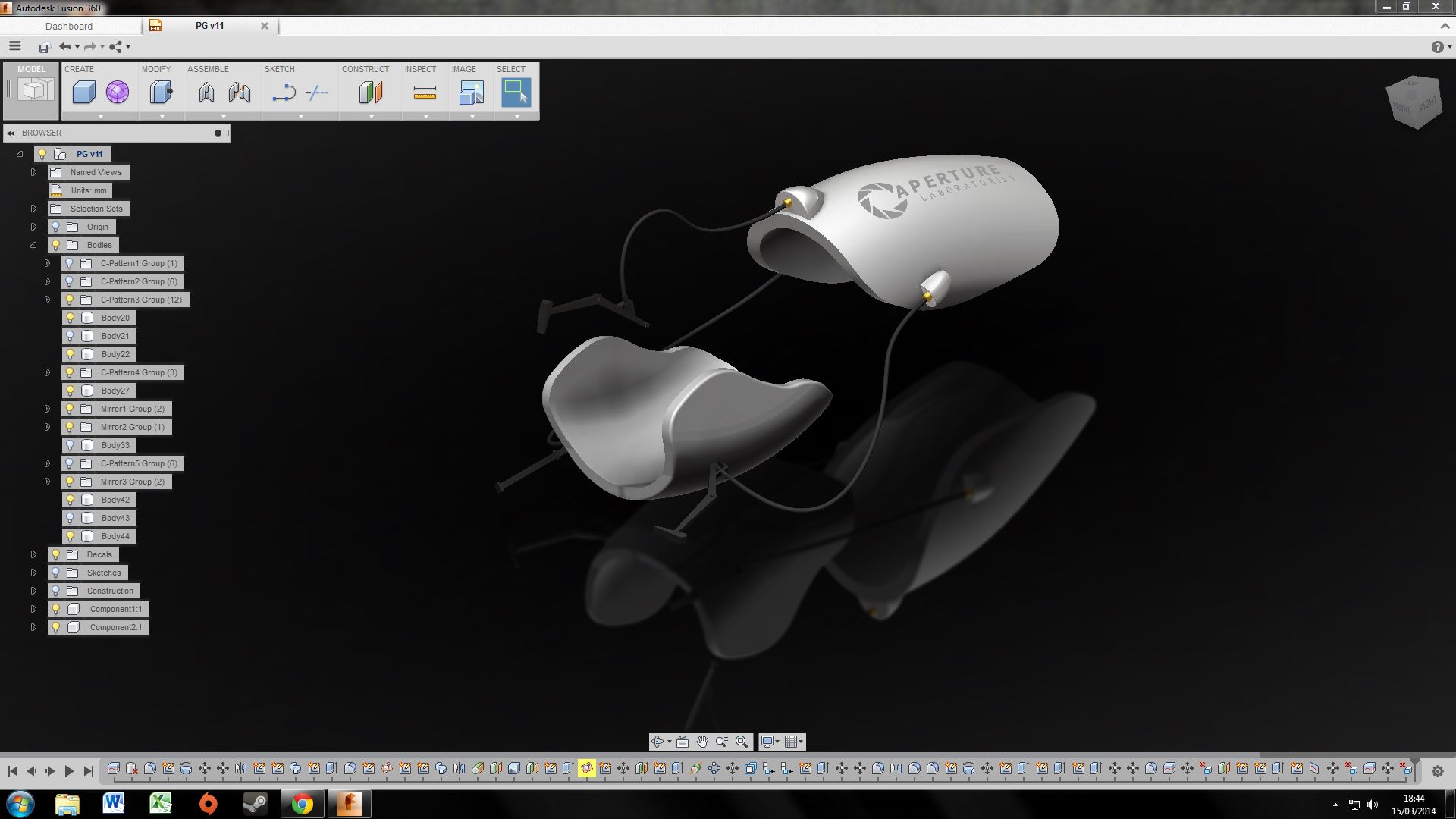Open the timeline settings gear
1456x819 pixels.
tap(1437, 771)
